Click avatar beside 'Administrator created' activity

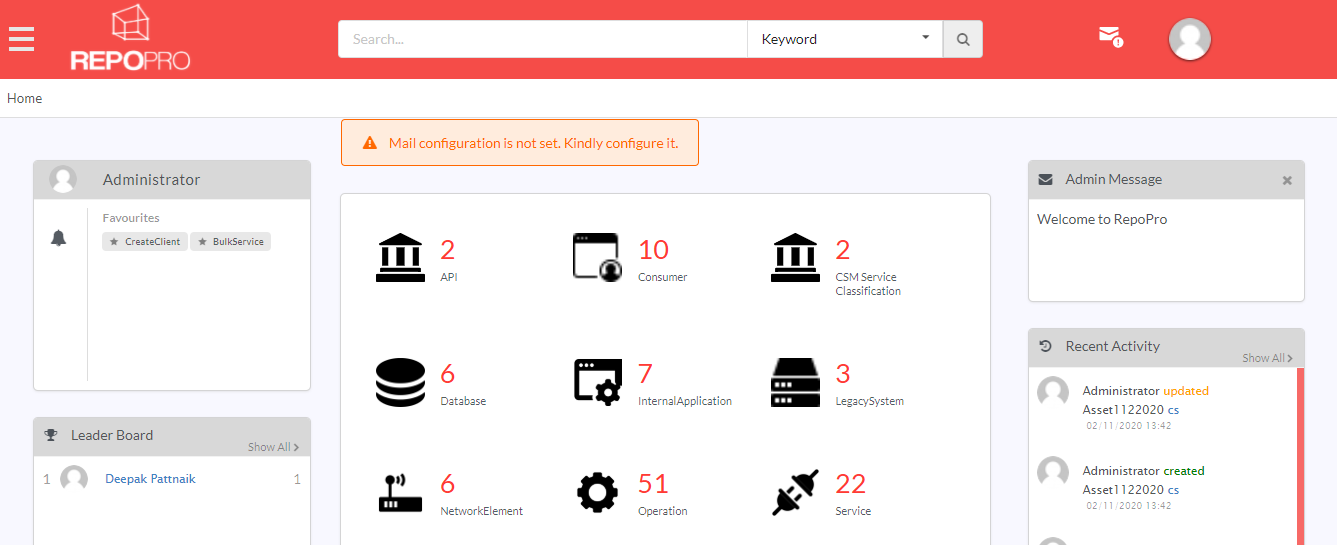1053,472
